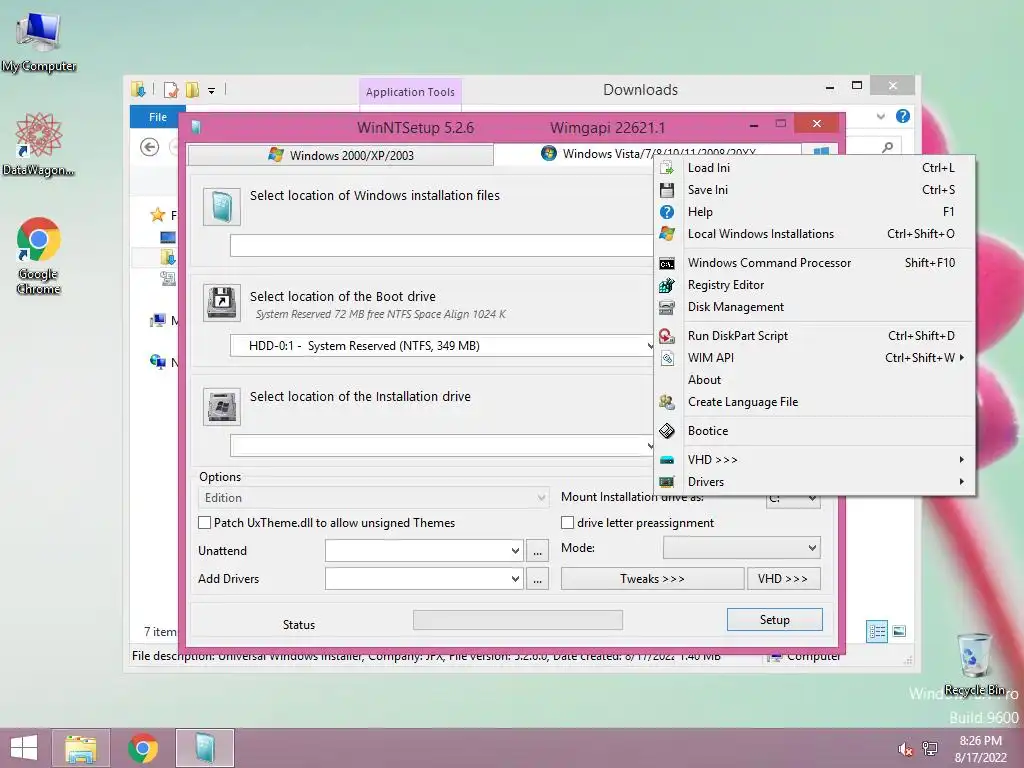Click the Status progress bar

[518, 620]
